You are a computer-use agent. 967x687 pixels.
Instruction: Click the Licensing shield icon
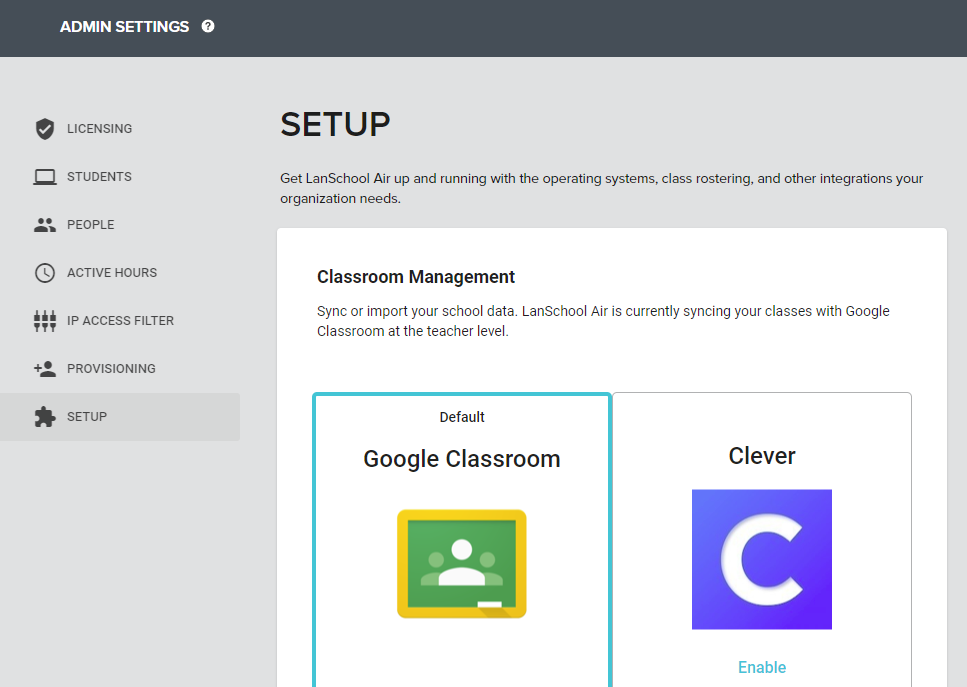click(x=44, y=129)
